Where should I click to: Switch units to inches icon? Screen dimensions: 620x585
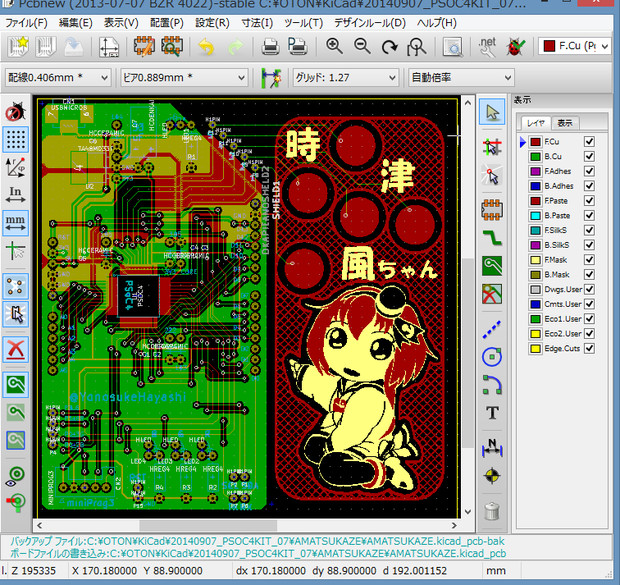tap(15, 195)
